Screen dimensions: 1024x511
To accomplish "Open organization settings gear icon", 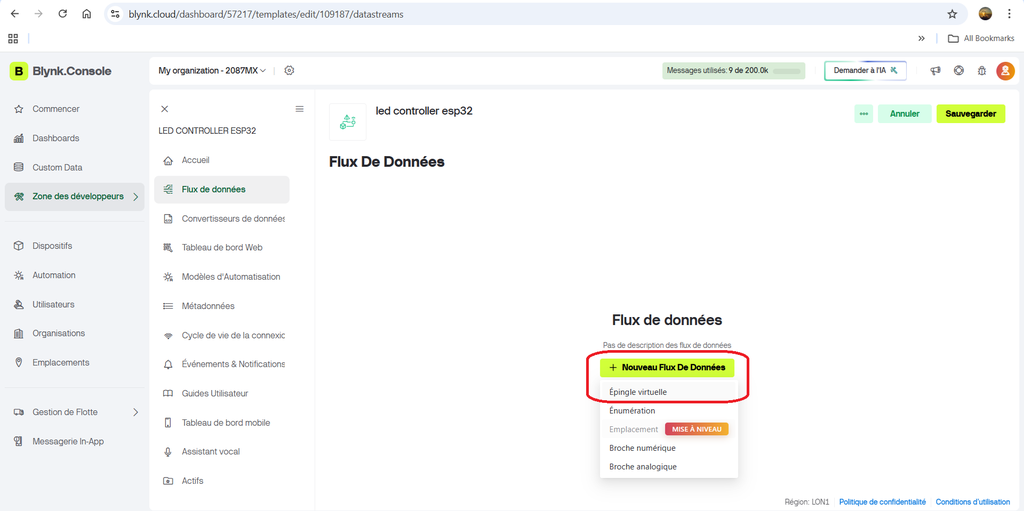I will point(289,71).
